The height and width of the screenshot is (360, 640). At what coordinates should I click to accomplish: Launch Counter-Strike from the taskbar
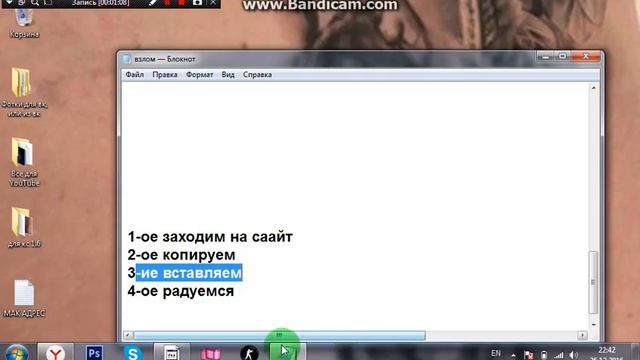(x=249, y=353)
